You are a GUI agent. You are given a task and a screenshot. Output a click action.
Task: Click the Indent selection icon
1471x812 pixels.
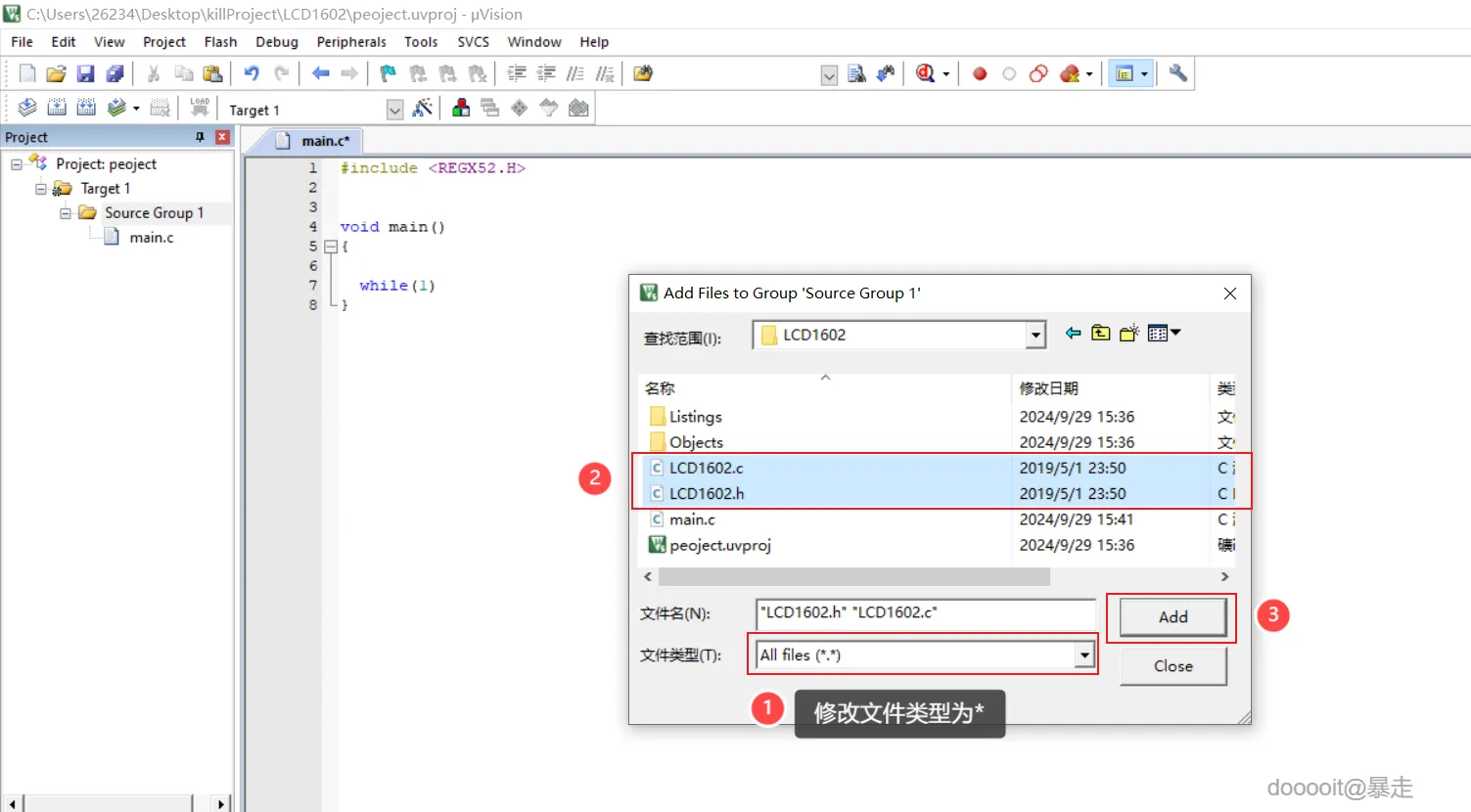point(517,73)
